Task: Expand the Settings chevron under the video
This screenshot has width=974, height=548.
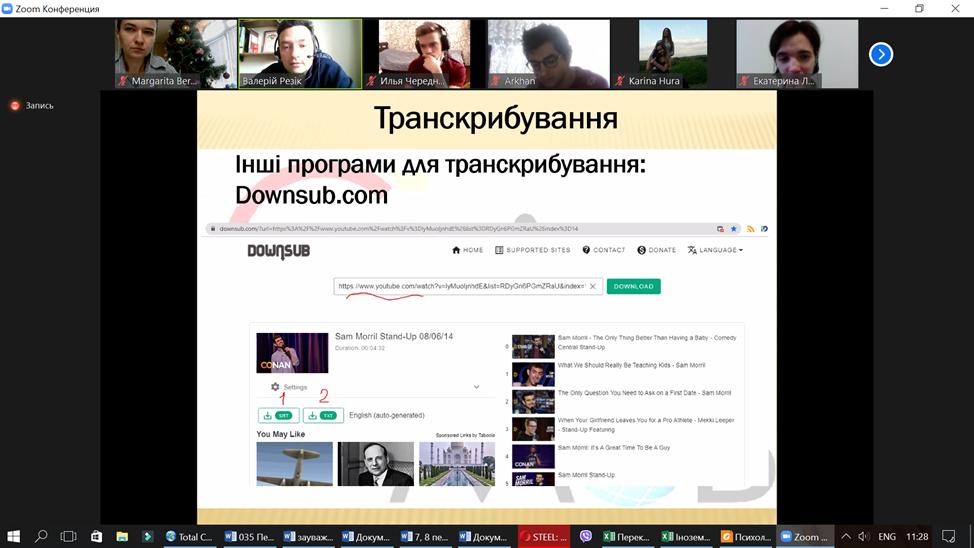Action: 476,387
